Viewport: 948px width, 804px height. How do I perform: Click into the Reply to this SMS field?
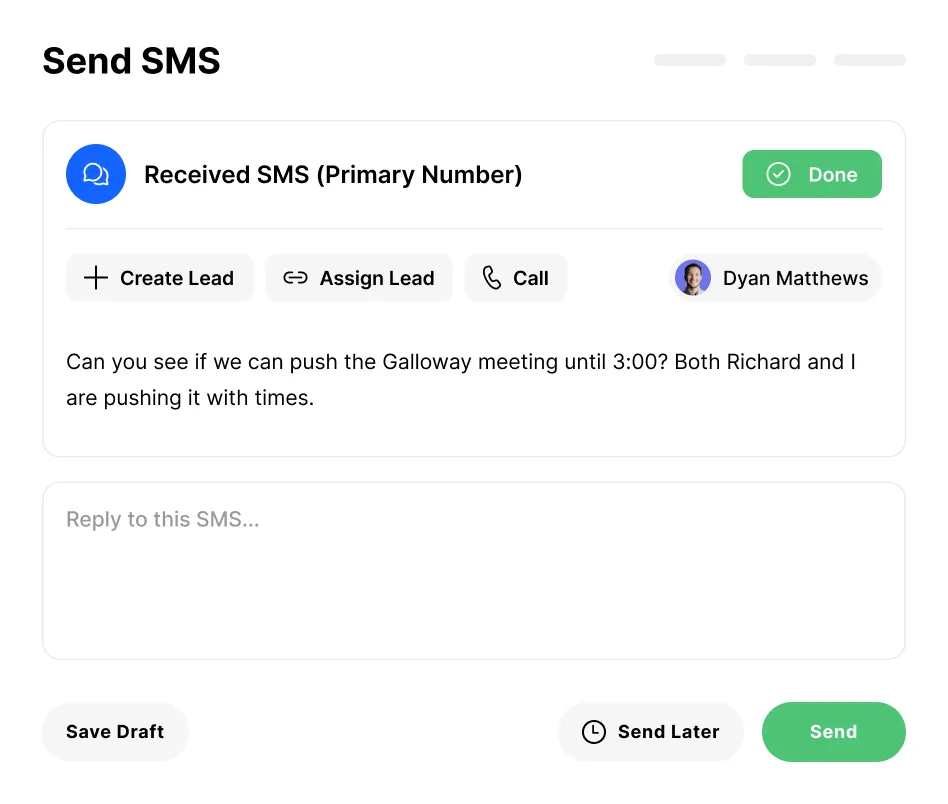click(473, 570)
